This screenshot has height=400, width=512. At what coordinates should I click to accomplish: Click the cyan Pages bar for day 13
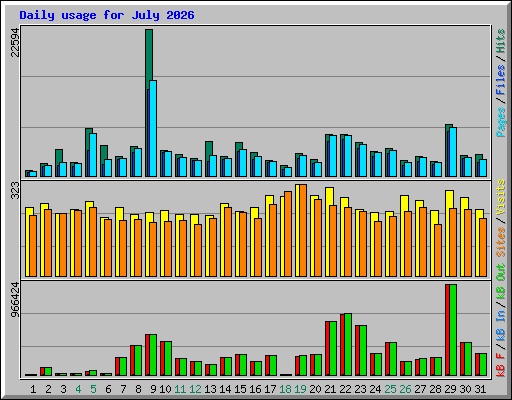pos(213,166)
